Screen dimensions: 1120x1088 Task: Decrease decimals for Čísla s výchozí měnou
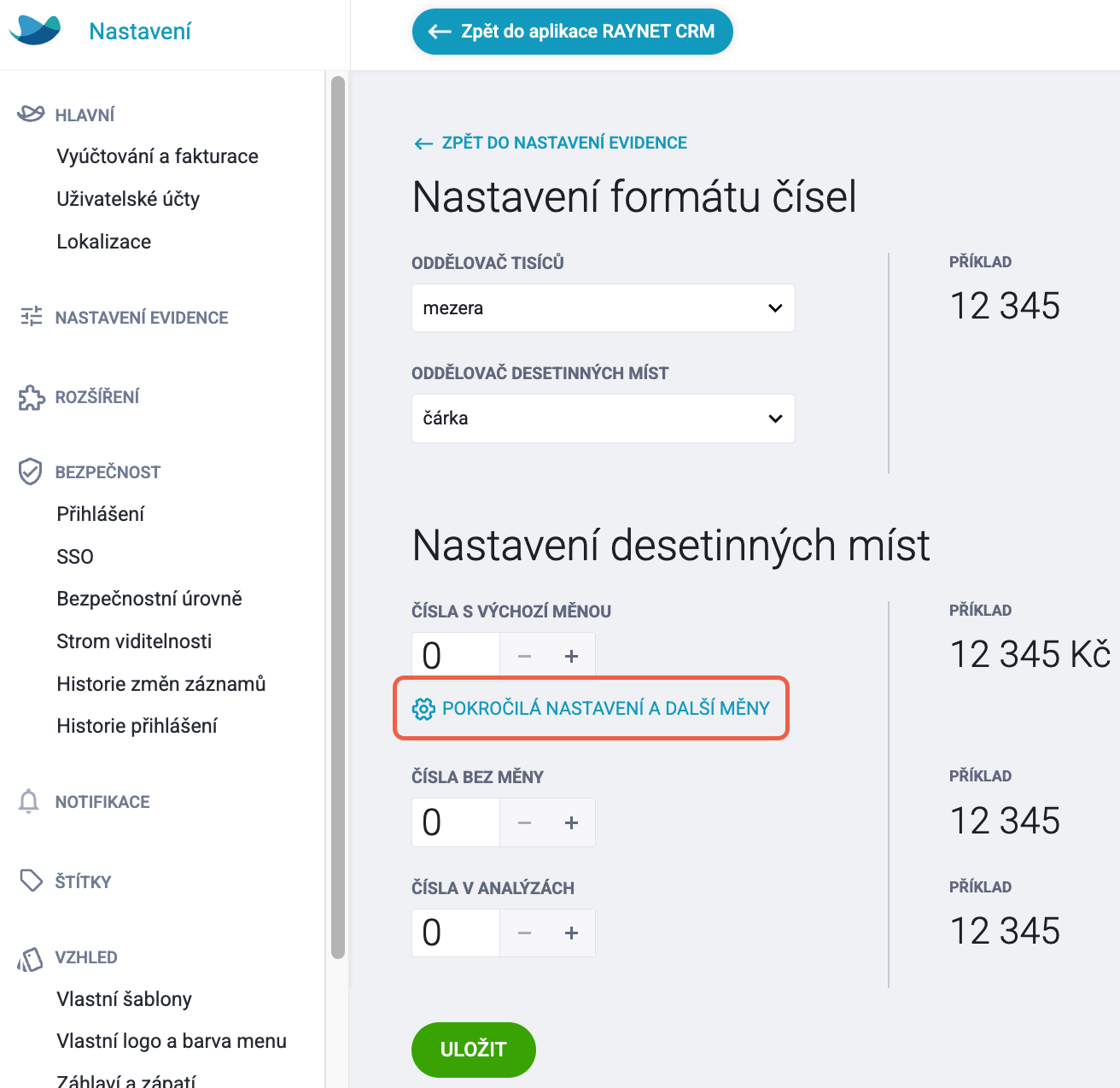tap(525, 656)
